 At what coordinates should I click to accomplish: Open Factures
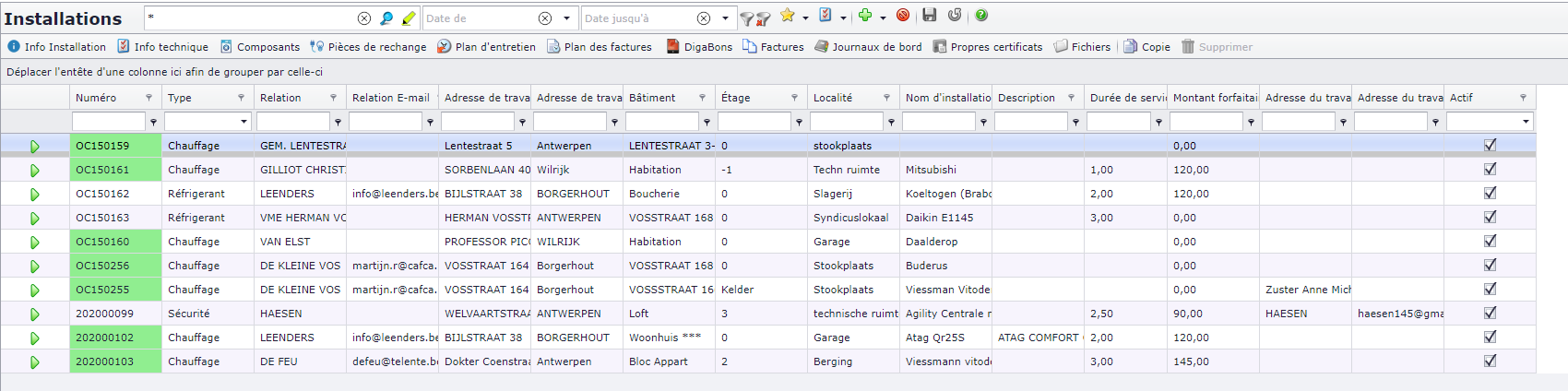[773, 47]
